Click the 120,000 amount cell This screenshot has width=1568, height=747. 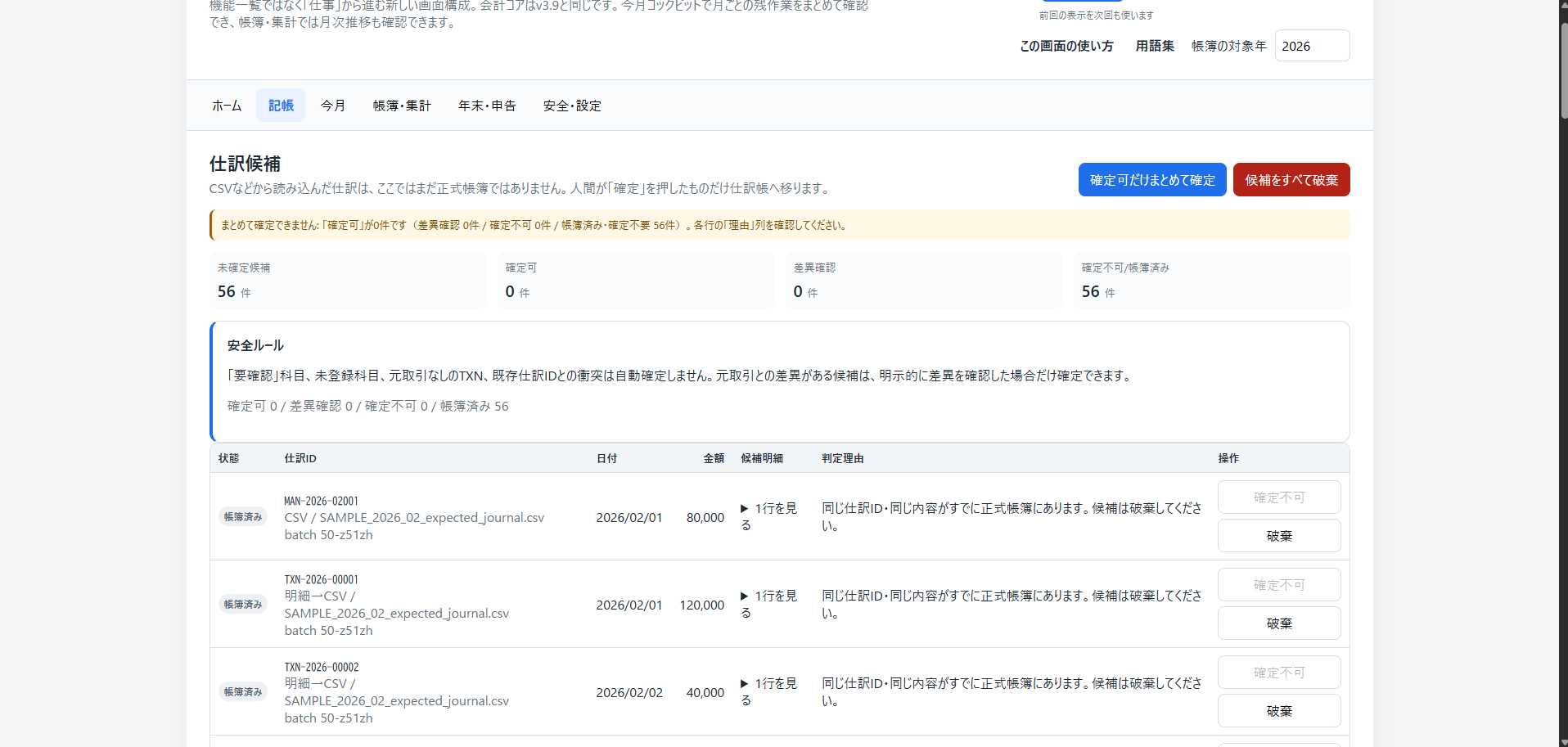(x=702, y=605)
